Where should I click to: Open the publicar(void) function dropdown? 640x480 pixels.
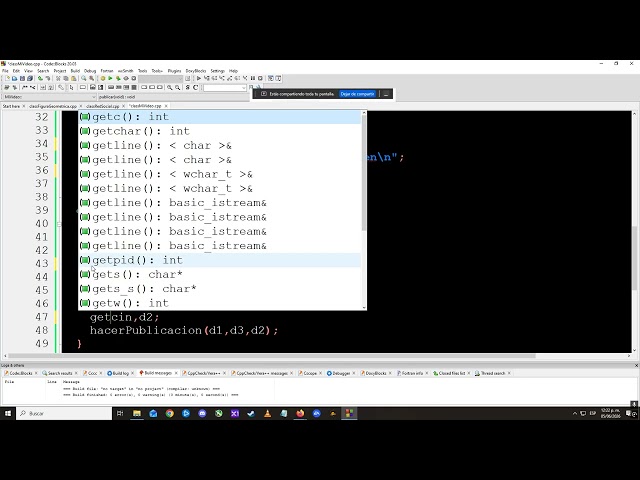pyautogui.click(x=173, y=97)
